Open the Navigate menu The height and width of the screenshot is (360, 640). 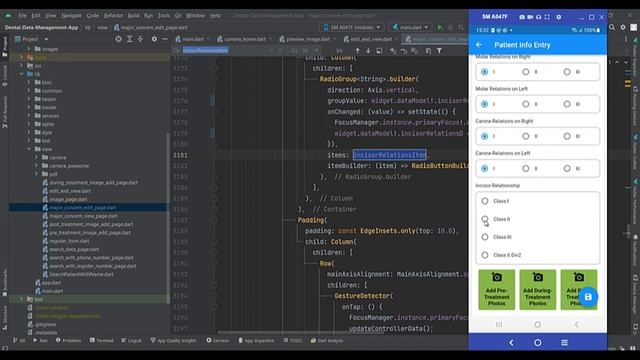[x=71, y=16]
